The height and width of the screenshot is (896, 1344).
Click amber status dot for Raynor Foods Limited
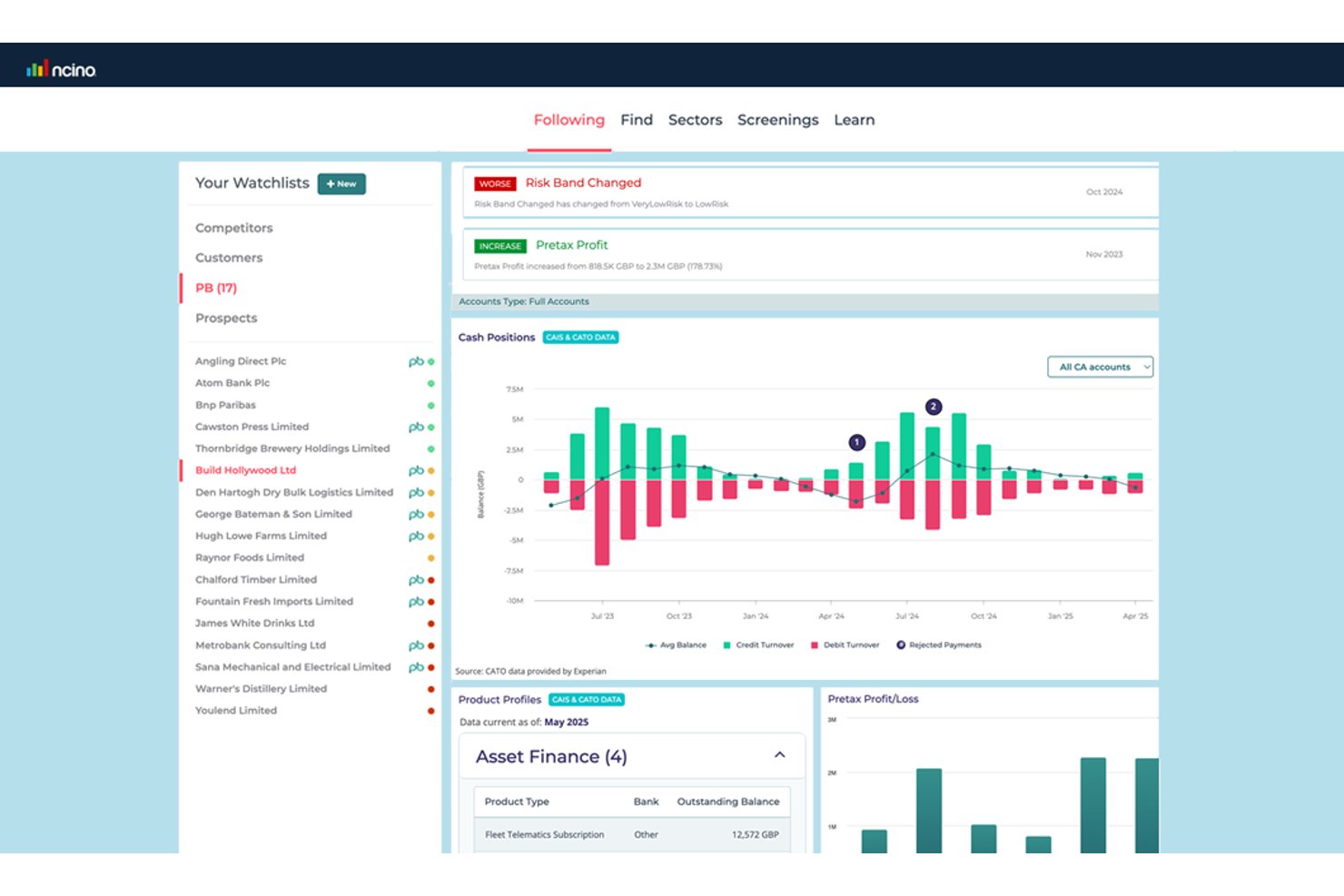430,557
